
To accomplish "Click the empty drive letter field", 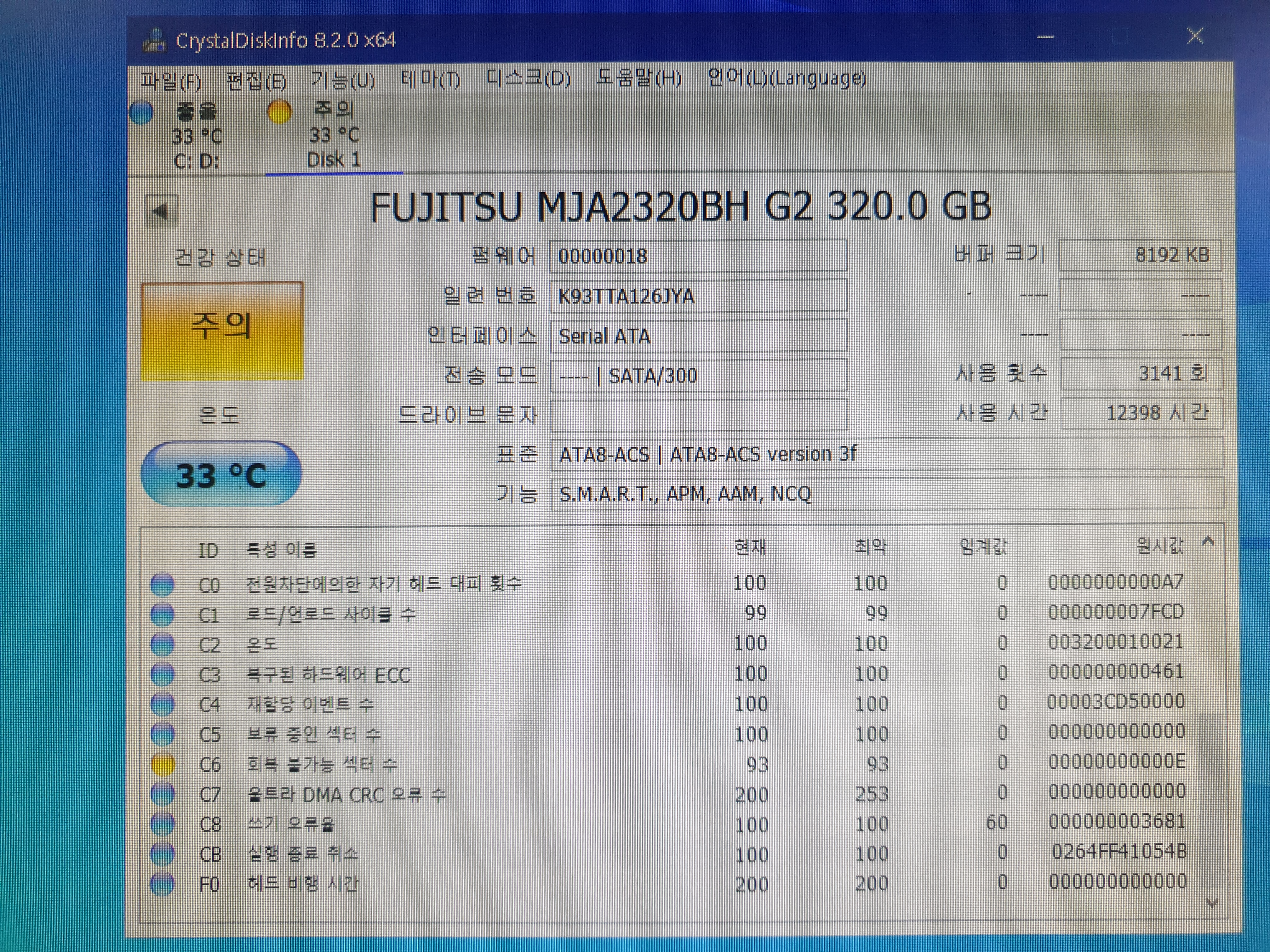I will pyautogui.click(x=698, y=415).
